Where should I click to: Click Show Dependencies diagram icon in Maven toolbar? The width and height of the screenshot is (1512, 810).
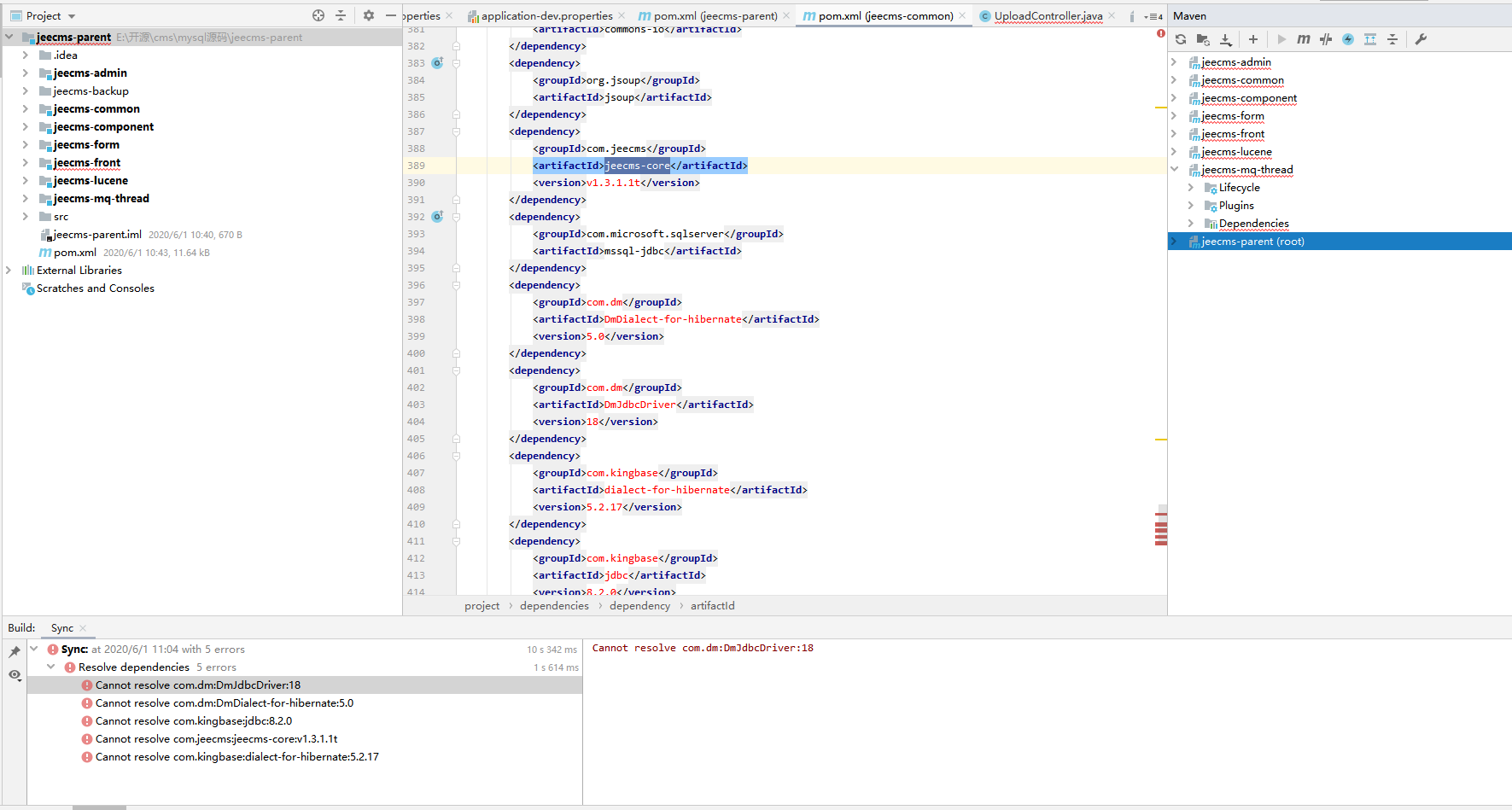tap(1370, 39)
